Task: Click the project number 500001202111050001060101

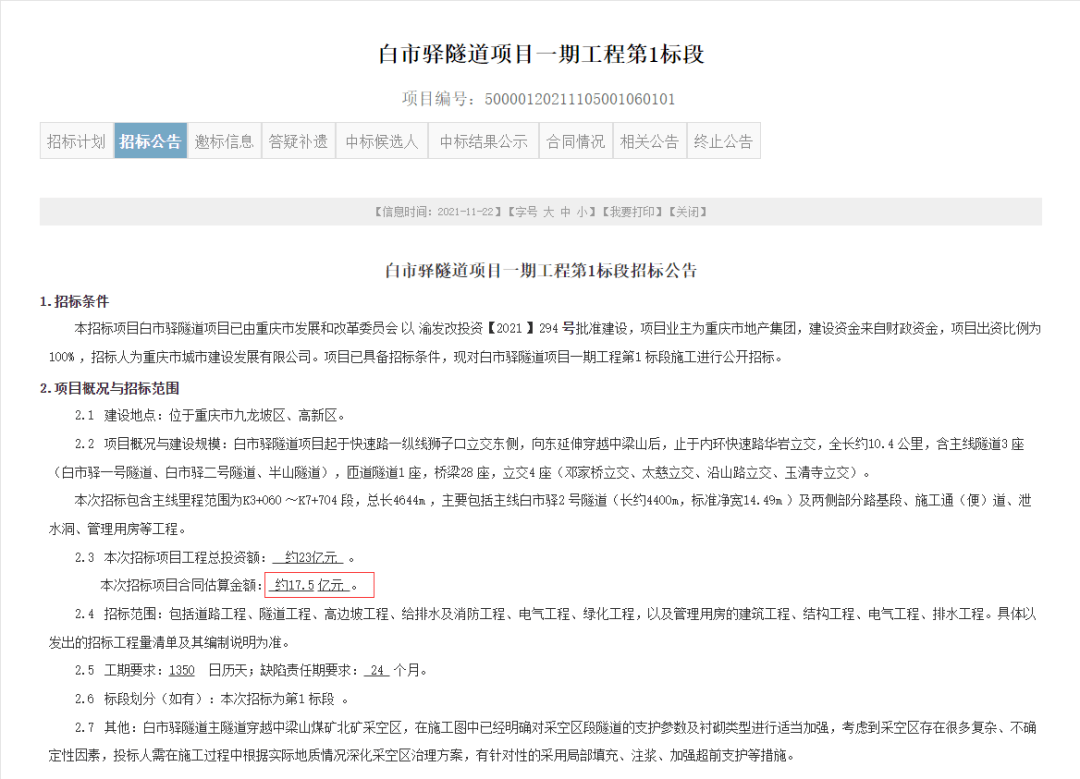Action: pos(579,99)
